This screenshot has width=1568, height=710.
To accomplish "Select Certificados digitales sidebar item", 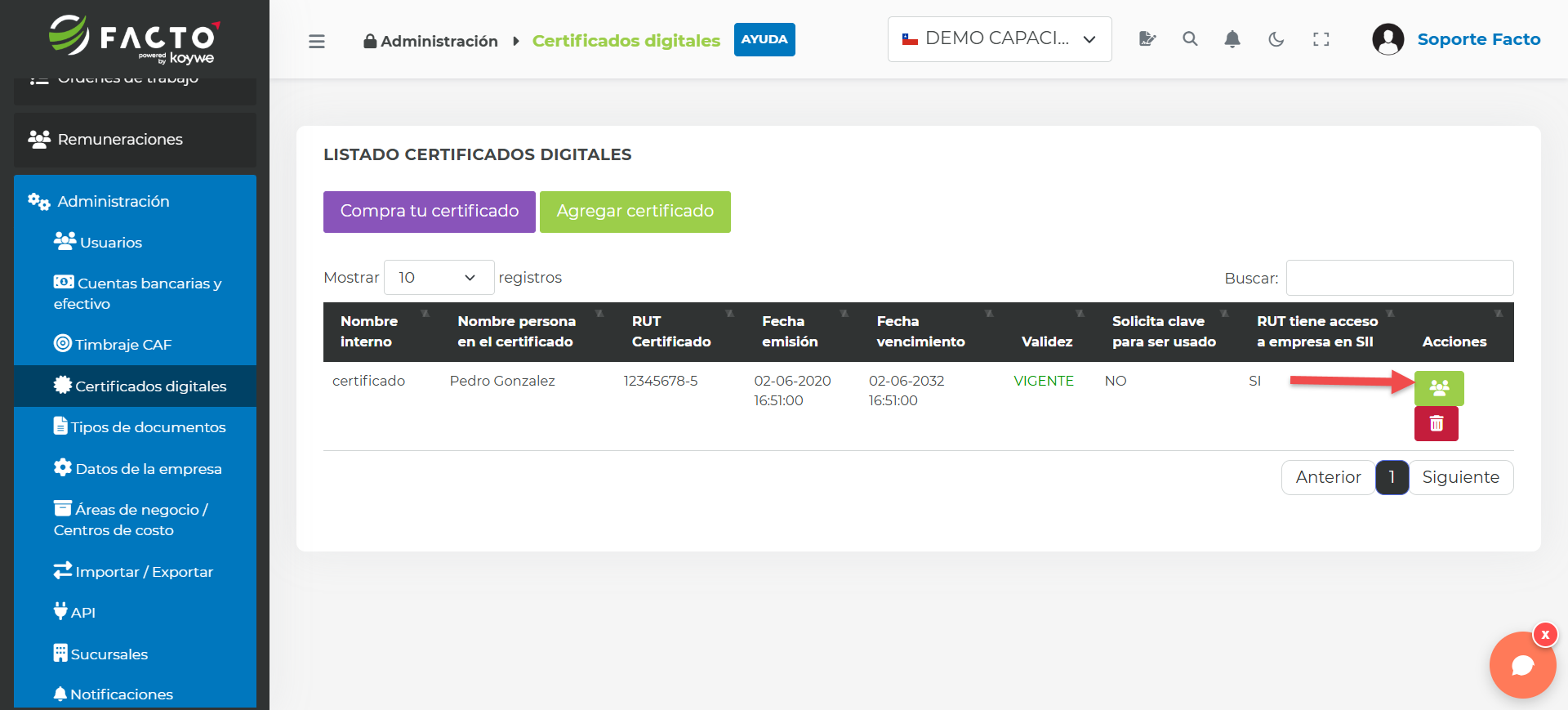I will (135, 386).
